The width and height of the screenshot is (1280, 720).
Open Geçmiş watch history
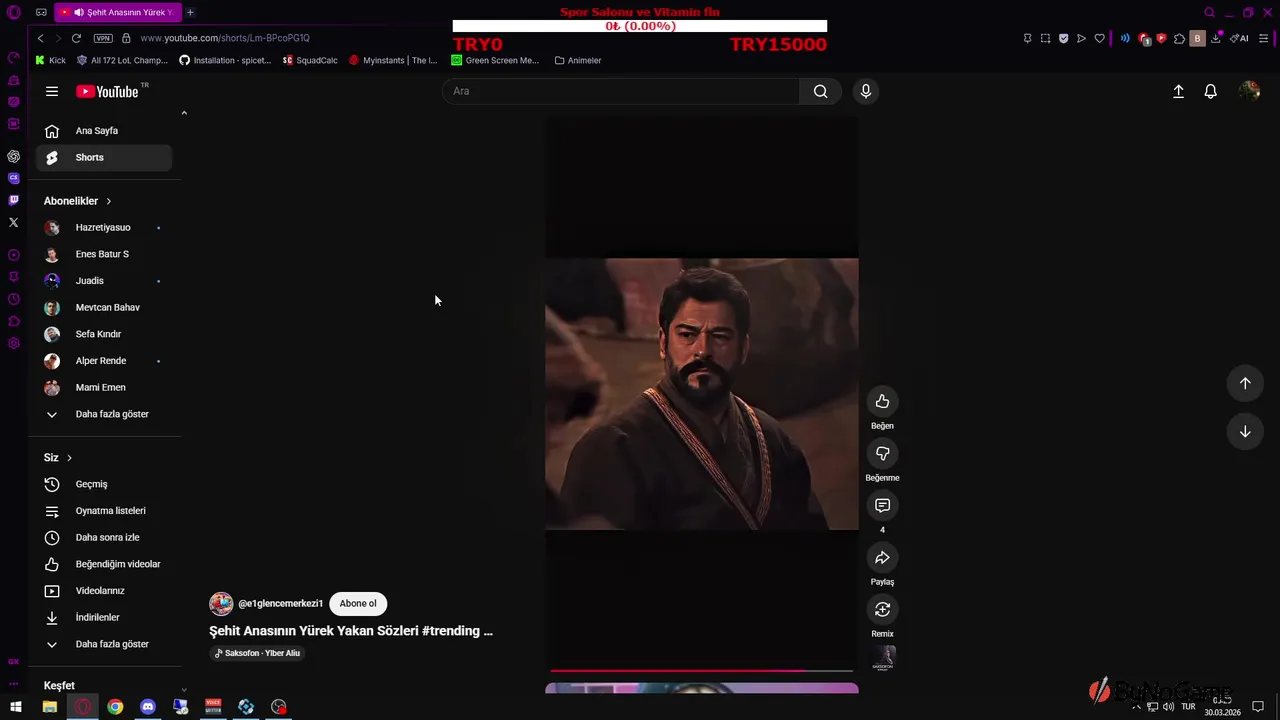click(104, 484)
